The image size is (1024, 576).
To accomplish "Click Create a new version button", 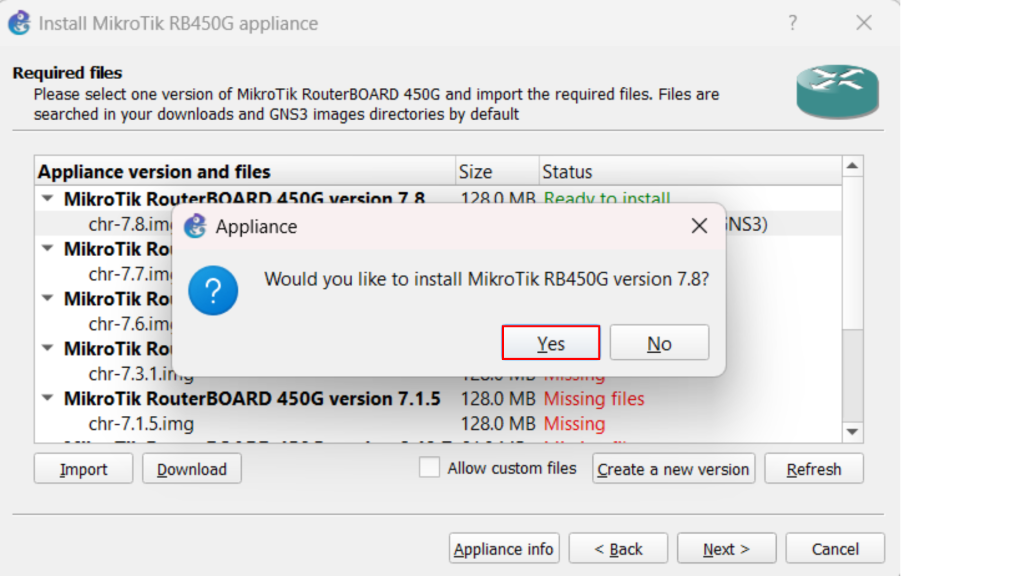I will (x=673, y=469).
